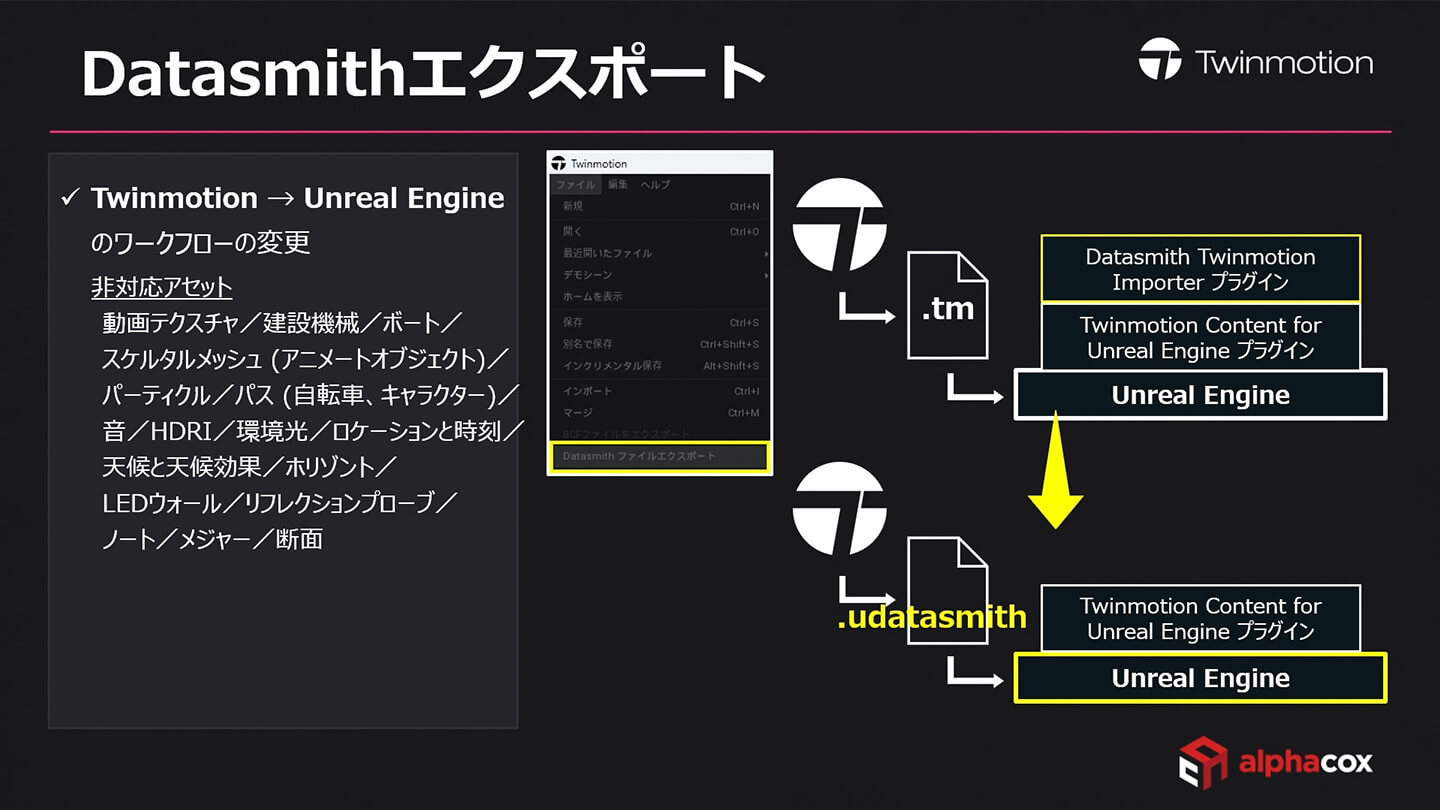The image size is (1440, 810).
Task: Click the Twinmotion logo in the slide header
Action: tap(1256, 61)
